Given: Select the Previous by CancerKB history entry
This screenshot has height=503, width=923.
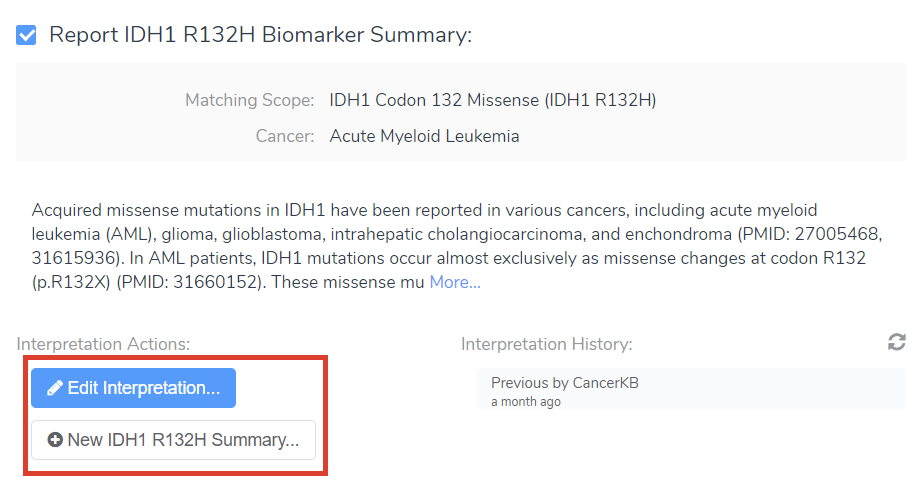Looking at the screenshot, I should 690,389.
